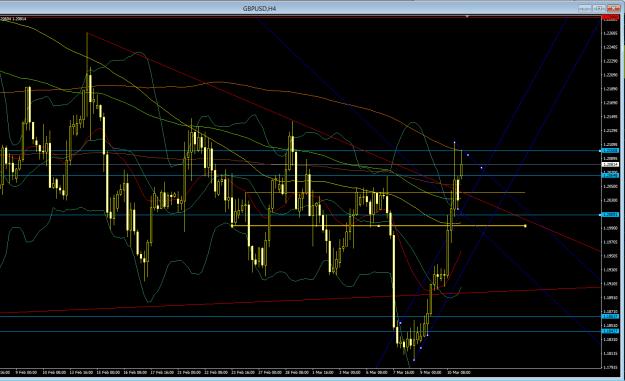Select left endpoint of thick yellow horizontal line
This screenshot has width=625, height=381.
pos(232,226)
